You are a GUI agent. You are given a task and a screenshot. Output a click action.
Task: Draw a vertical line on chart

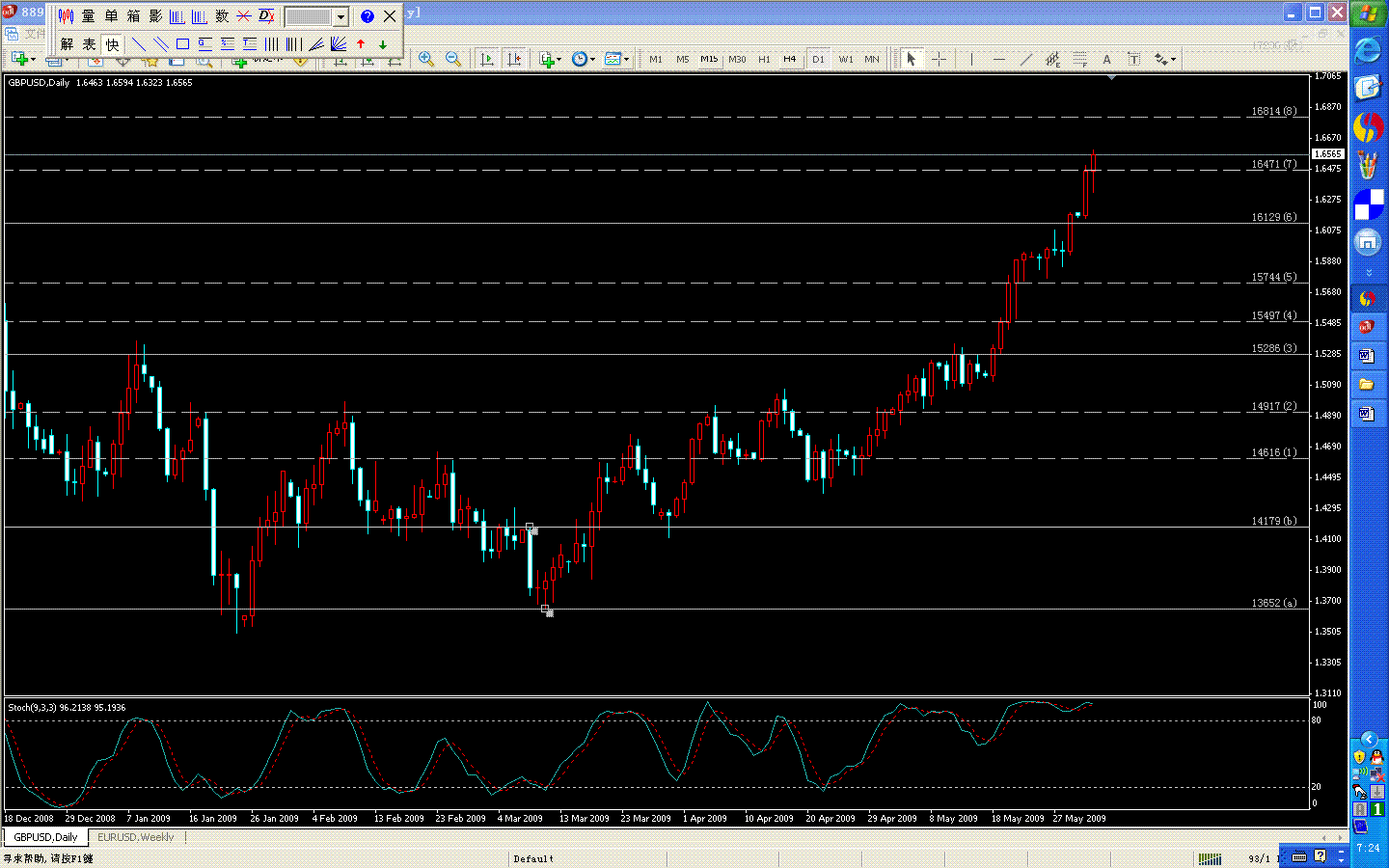coord(971,59)
